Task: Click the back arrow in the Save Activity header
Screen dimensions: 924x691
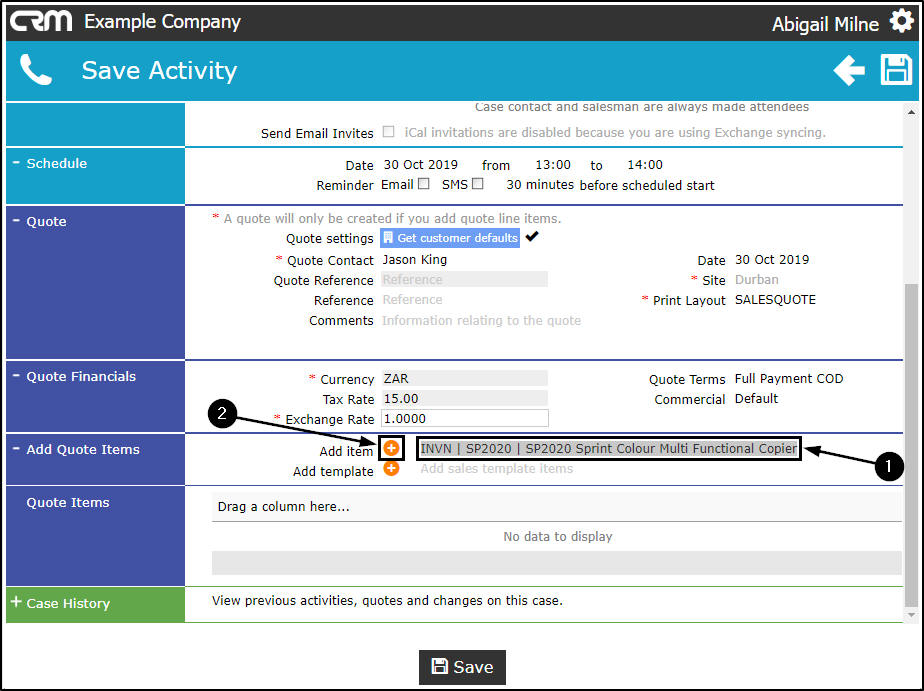Action: coord(849,71)
